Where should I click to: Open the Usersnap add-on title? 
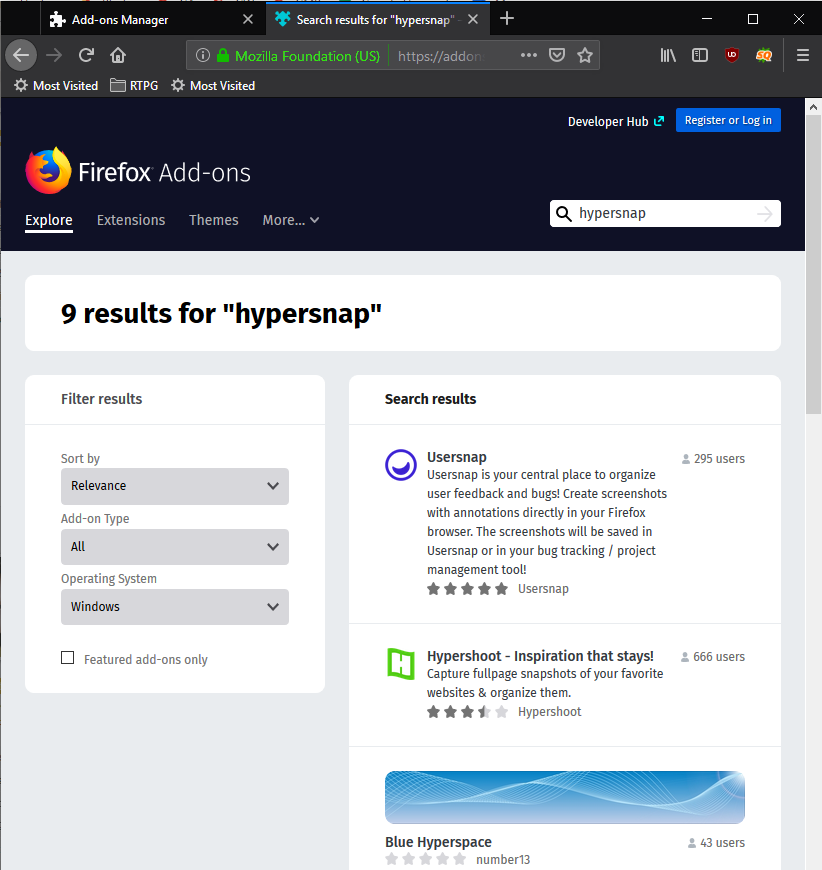(x=457, y=457)
